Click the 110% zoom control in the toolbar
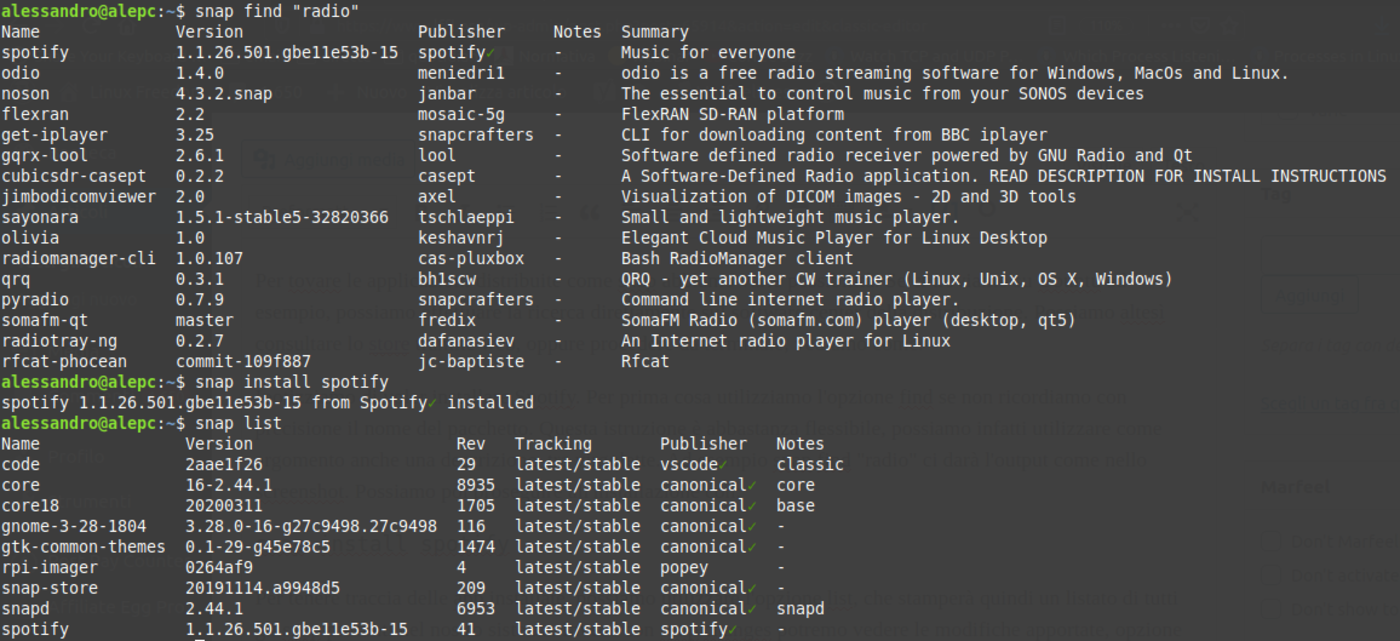The image size is (1400, 641). click(1106, 26)
